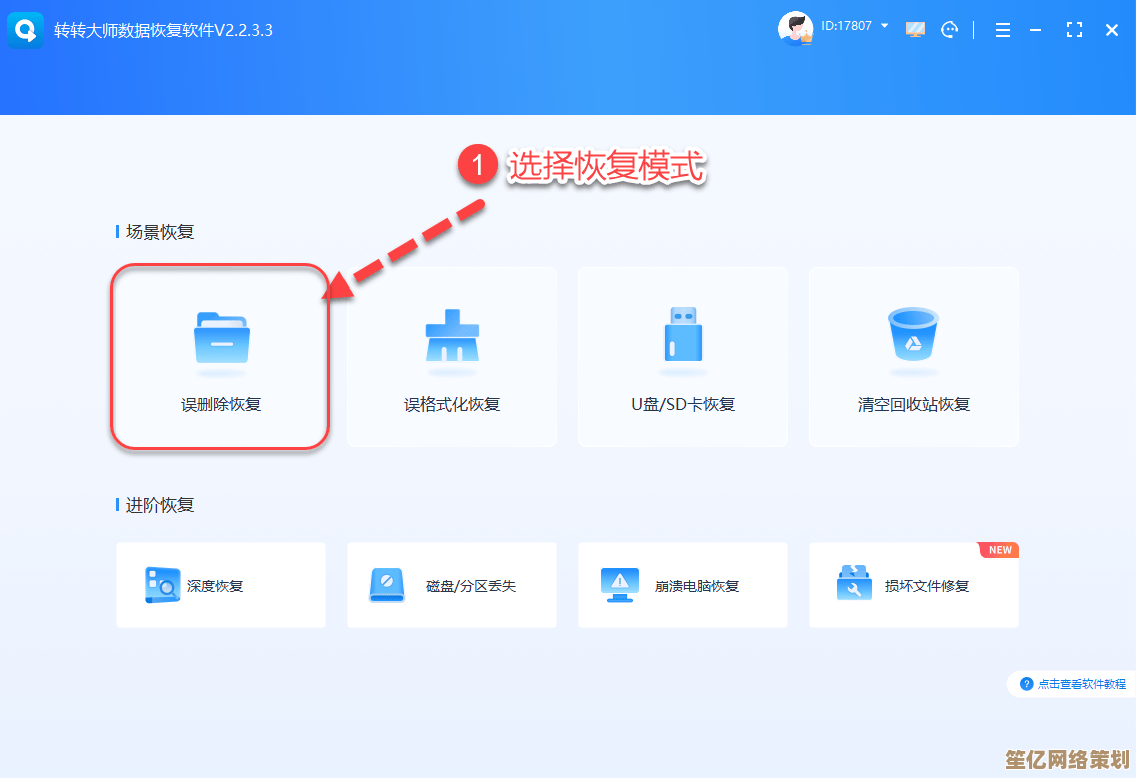Click the monitor icon in title bar

pyautogui.click(x=915, y=30)
